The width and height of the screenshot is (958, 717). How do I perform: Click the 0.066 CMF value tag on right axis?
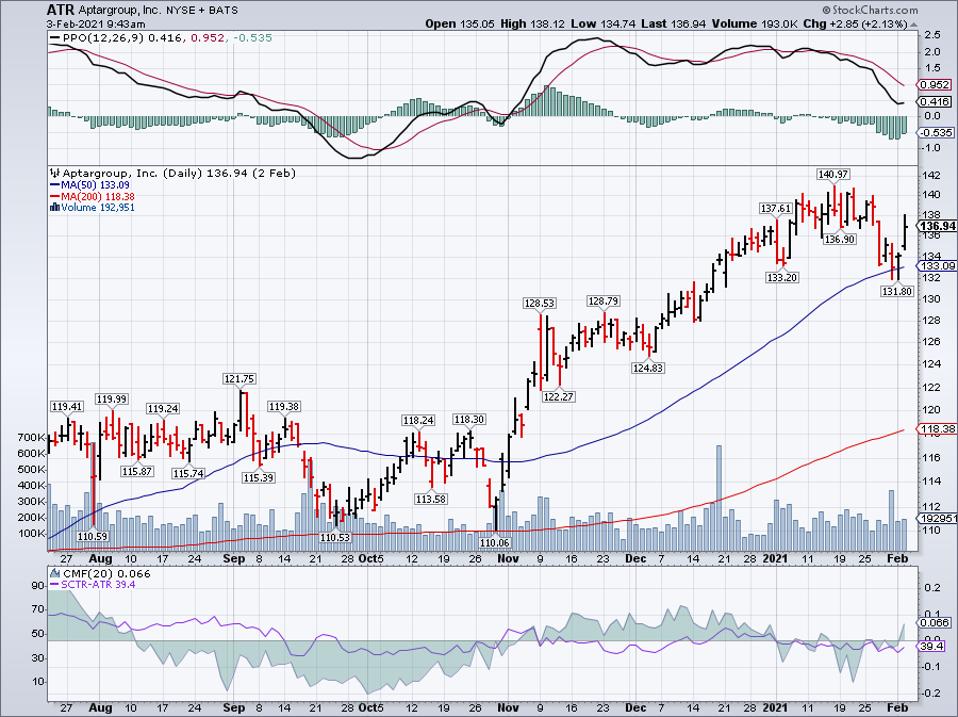pyautogui.click(x=935, y=622)
